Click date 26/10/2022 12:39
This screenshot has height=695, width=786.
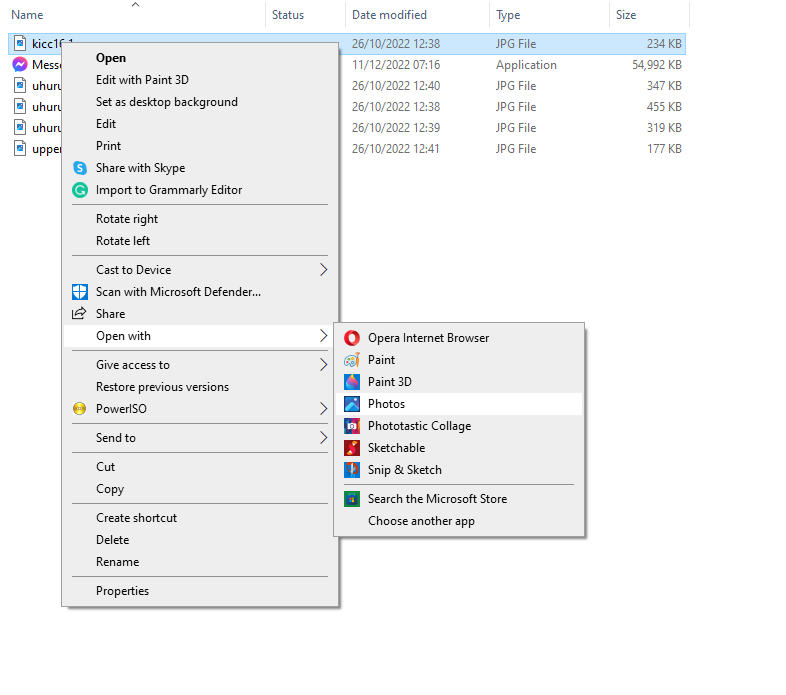coord(396,128)
